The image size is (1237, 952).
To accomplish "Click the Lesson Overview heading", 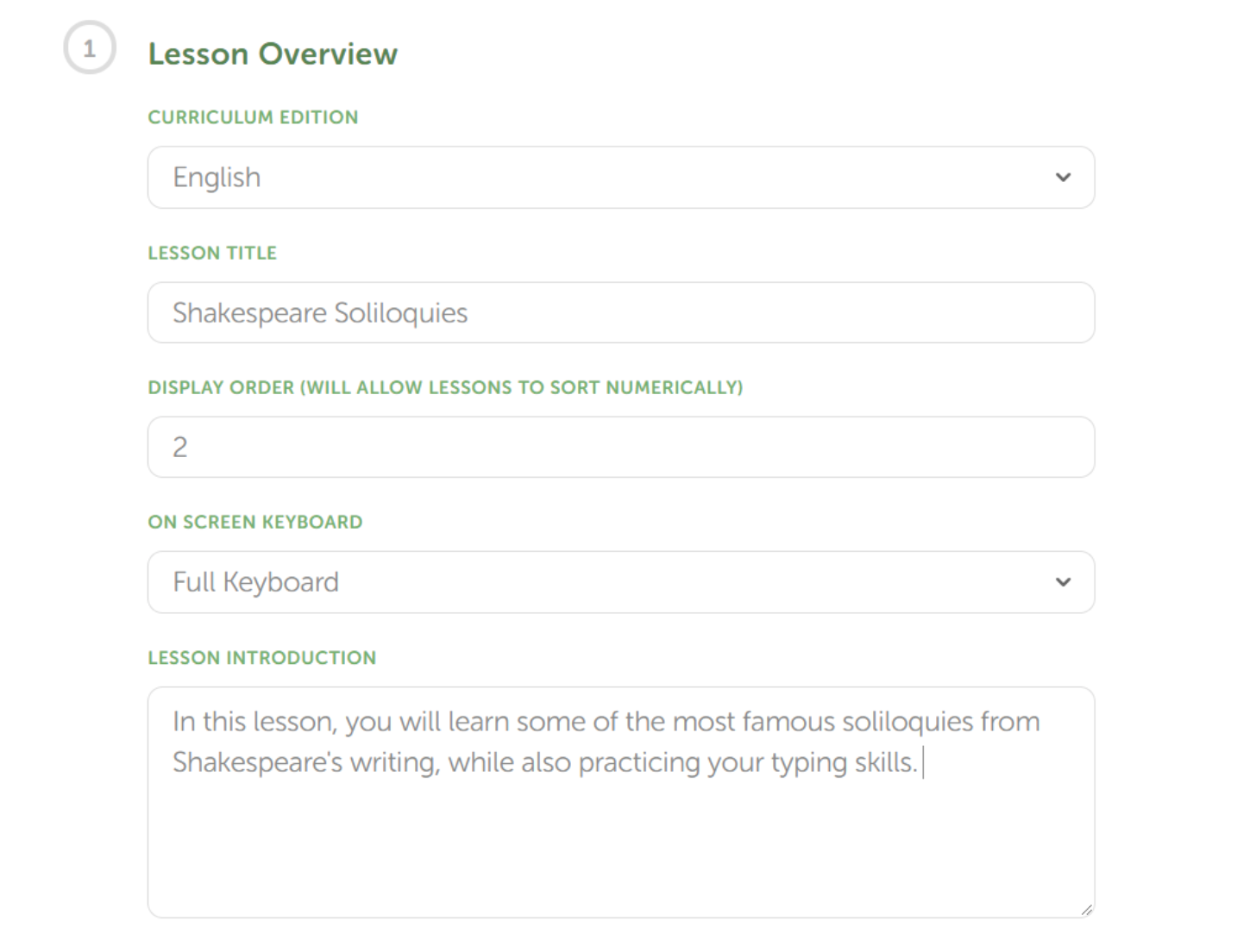I will pos(273,53).
